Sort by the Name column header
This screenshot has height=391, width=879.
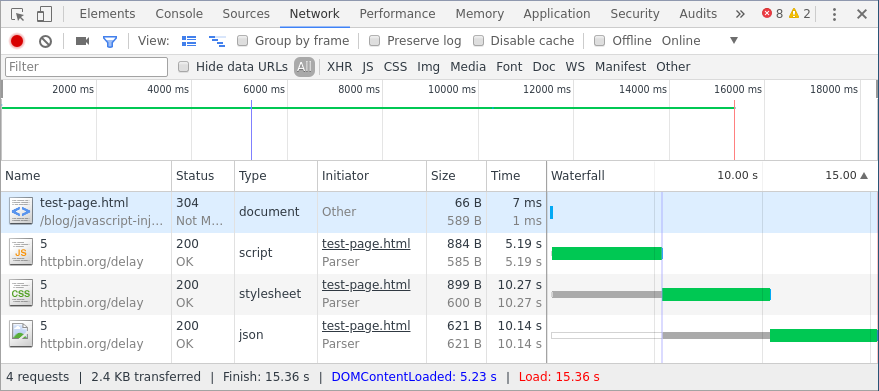pos(86,176)
